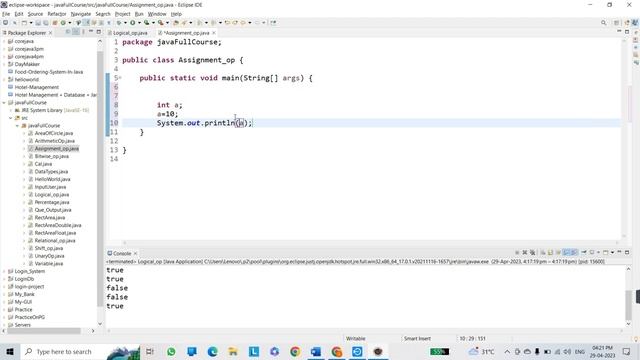Open the Source menu

click(x=35, y=14)
